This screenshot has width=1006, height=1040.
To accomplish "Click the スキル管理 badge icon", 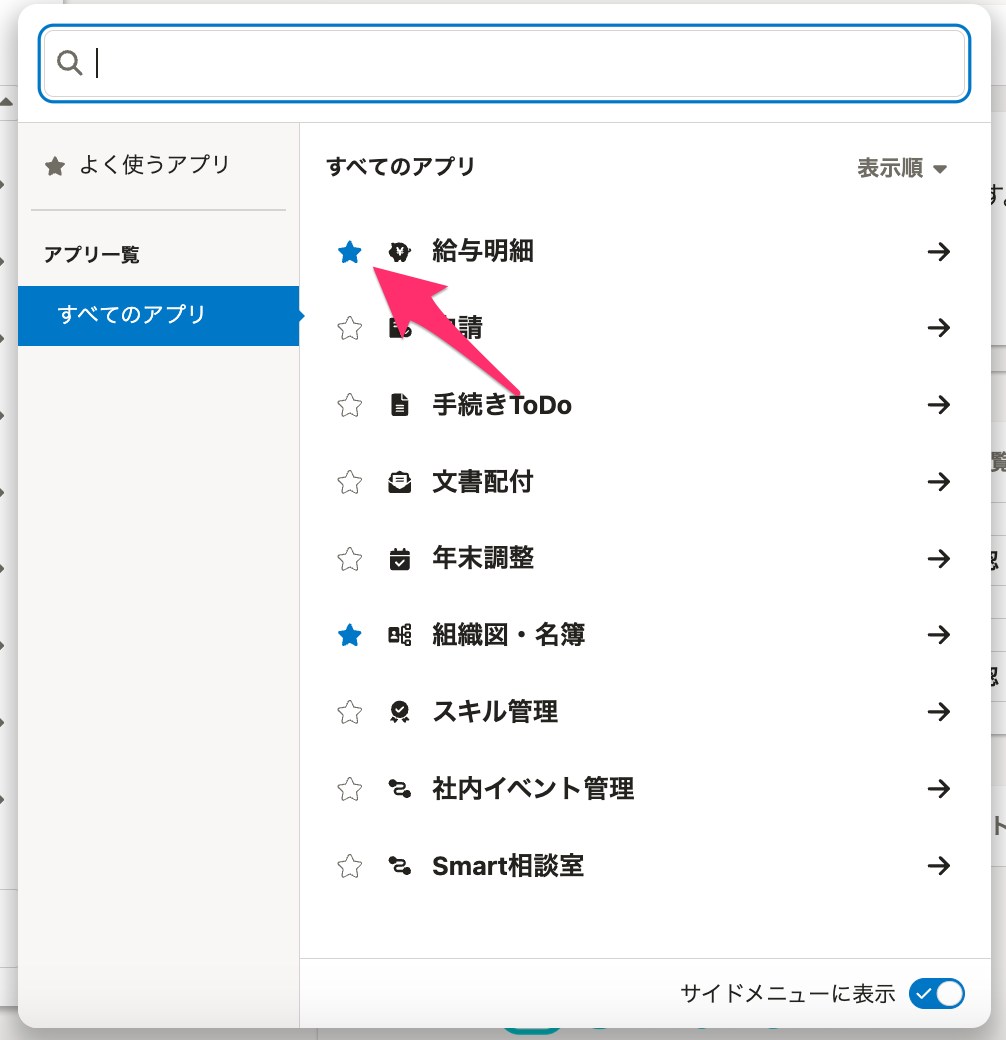I will click(400, 712).
